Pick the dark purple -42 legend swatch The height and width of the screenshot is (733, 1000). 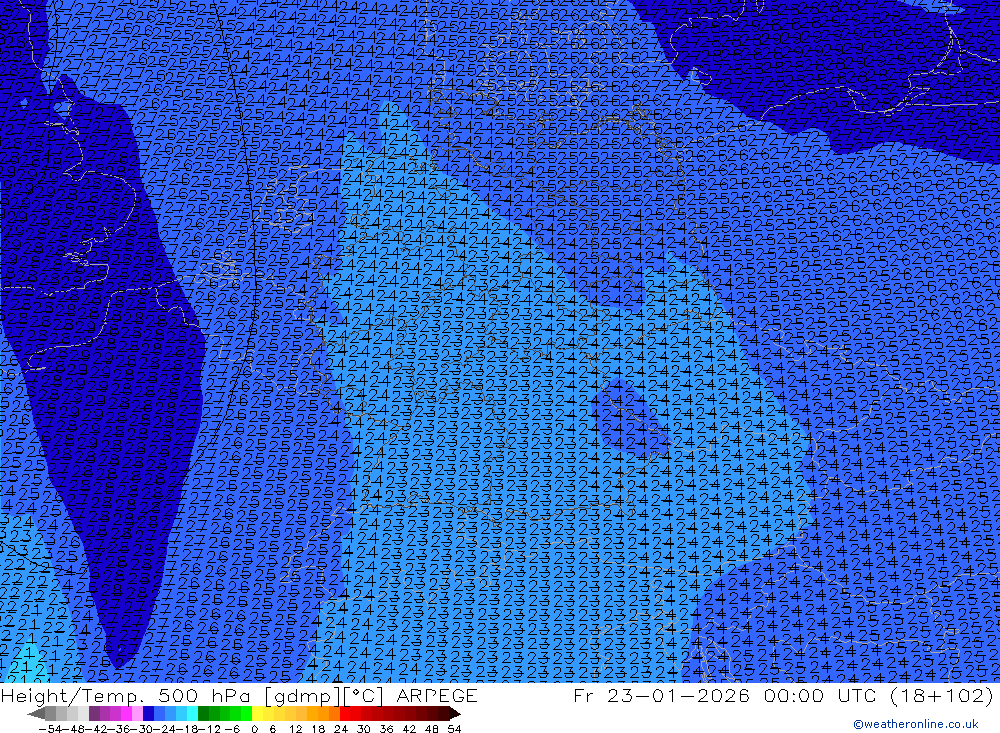point(94,713)
